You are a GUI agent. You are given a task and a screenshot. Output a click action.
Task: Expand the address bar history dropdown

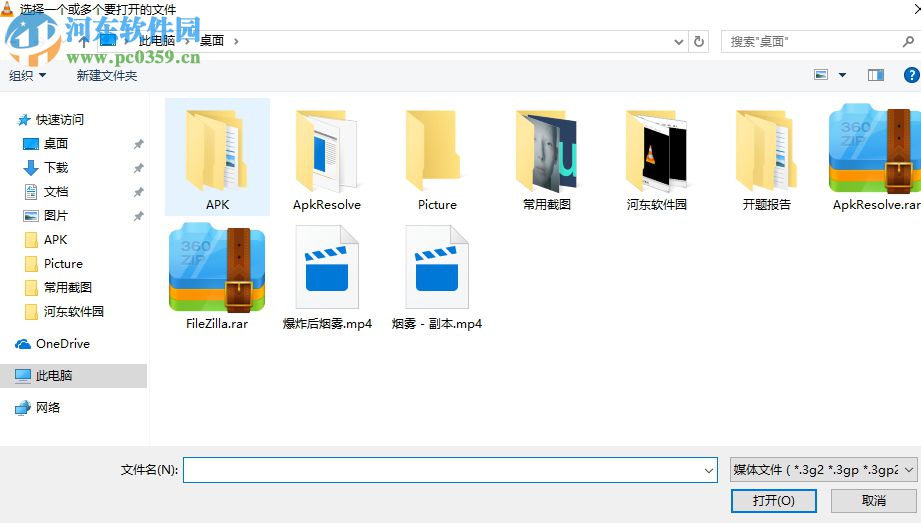[x=678, y=42]
